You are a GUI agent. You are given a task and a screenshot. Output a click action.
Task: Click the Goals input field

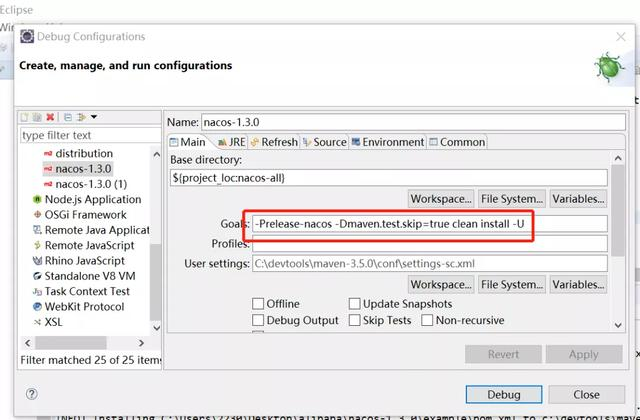(x=428, y=224)
